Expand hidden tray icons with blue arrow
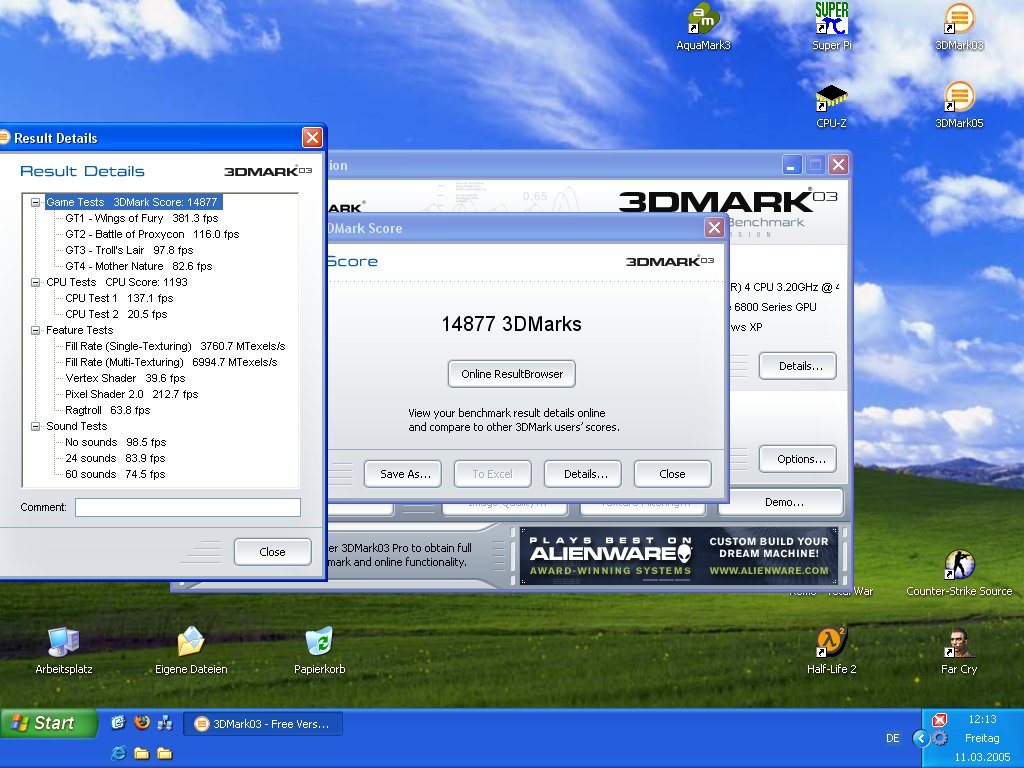Image resolution: width=1024 pixels, height=768 pixels. click(921, 739)
